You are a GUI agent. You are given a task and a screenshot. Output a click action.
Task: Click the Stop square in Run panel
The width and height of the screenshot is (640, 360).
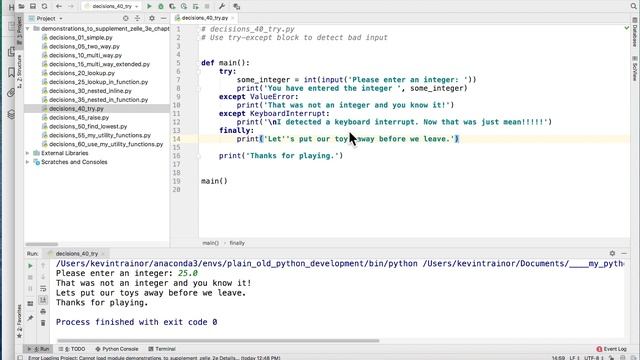30,278
